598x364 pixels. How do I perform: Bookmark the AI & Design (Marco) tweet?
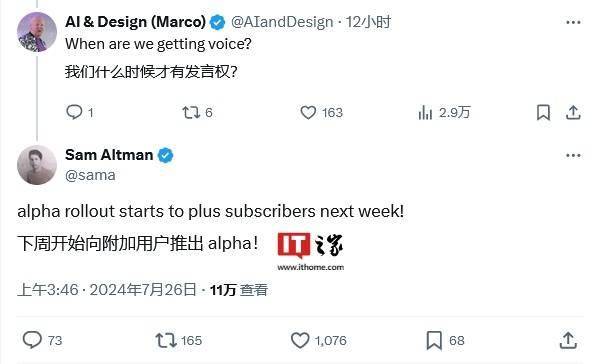pos(543,113)
